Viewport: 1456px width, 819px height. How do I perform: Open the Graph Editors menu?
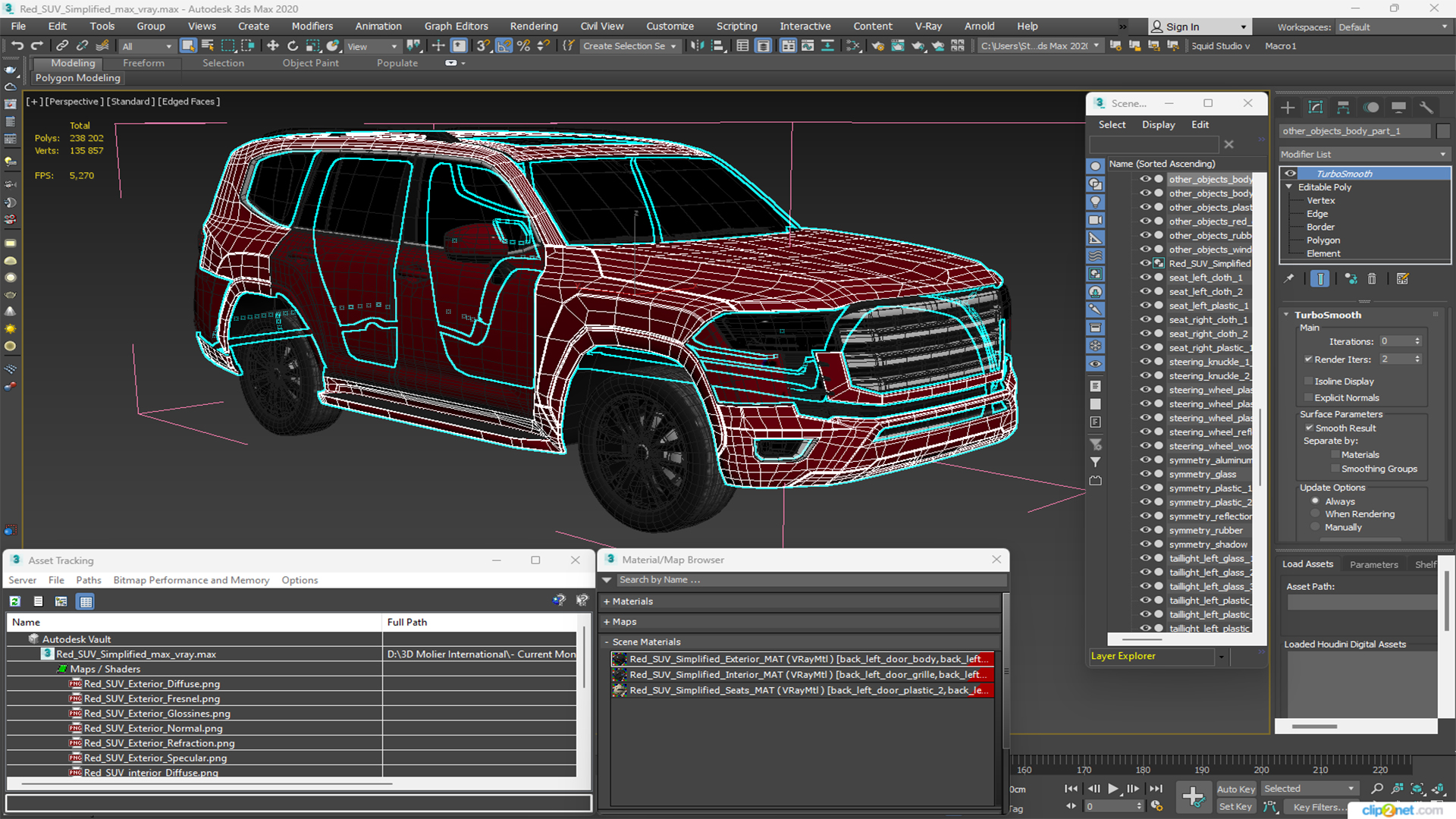456,26
